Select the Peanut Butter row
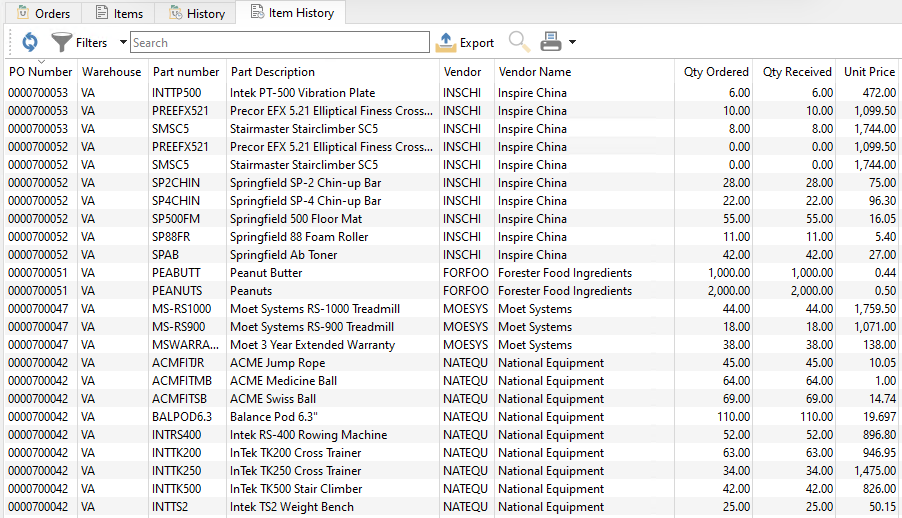 [451, 273]
